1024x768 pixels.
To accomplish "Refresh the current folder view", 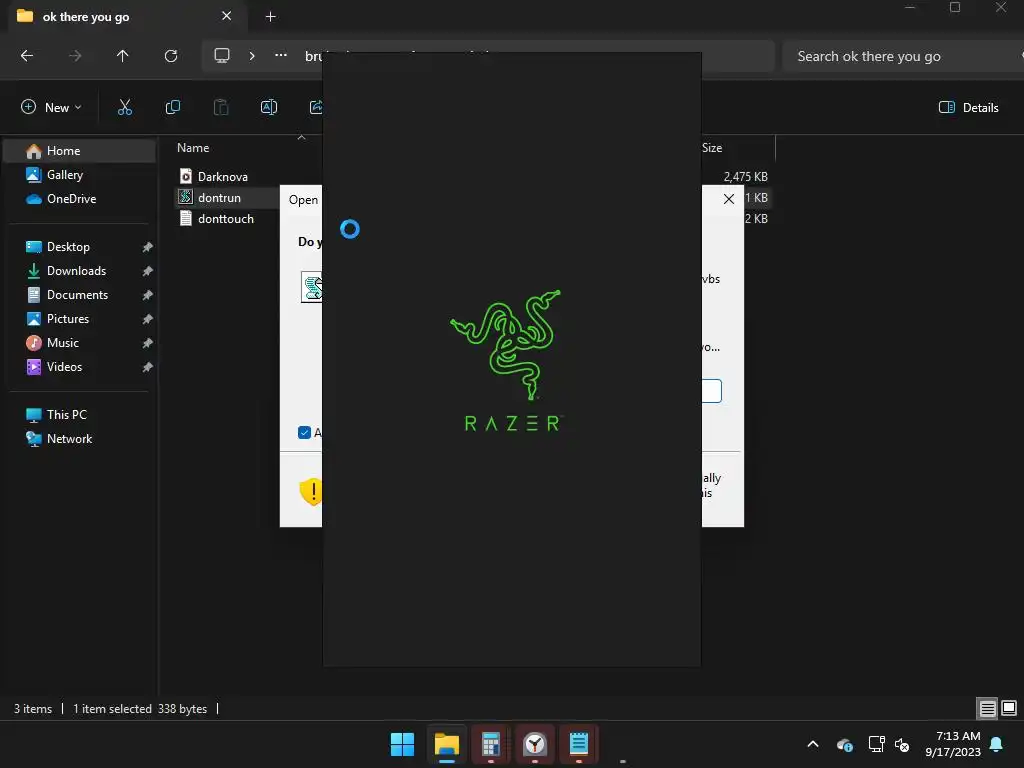I will (171, 56).
